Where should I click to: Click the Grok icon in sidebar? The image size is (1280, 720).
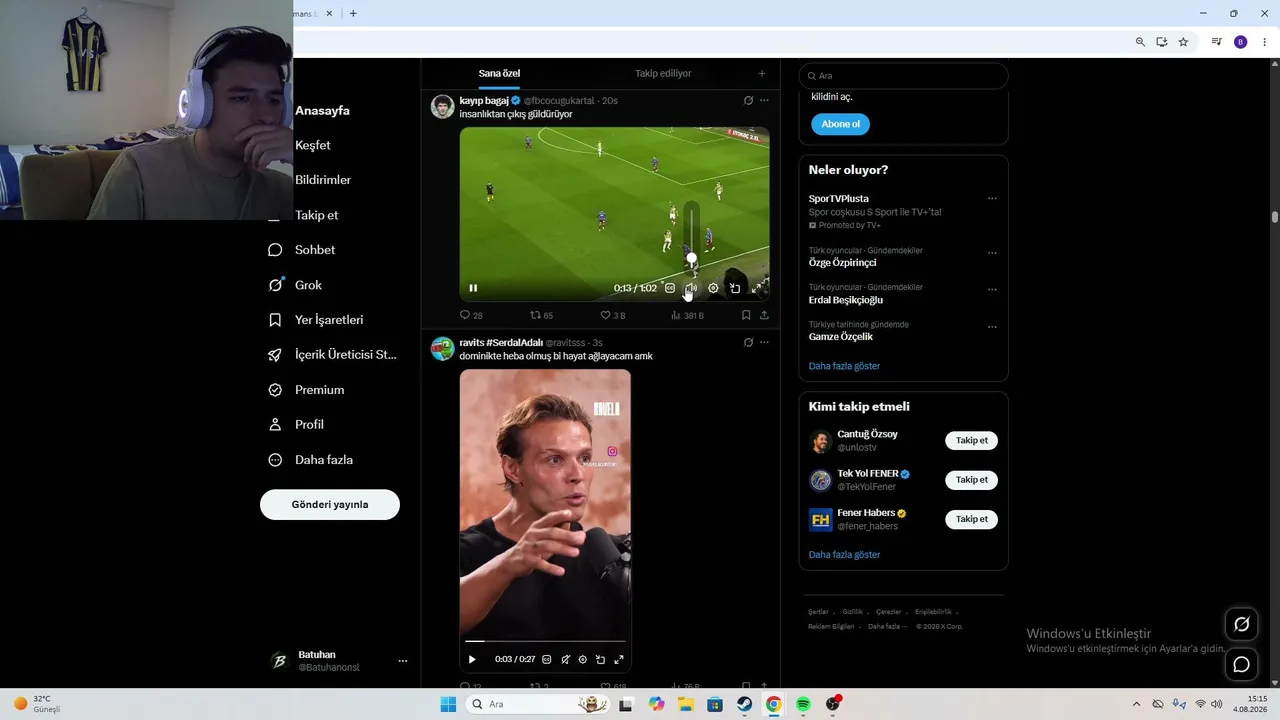click(x=275, y=285)
